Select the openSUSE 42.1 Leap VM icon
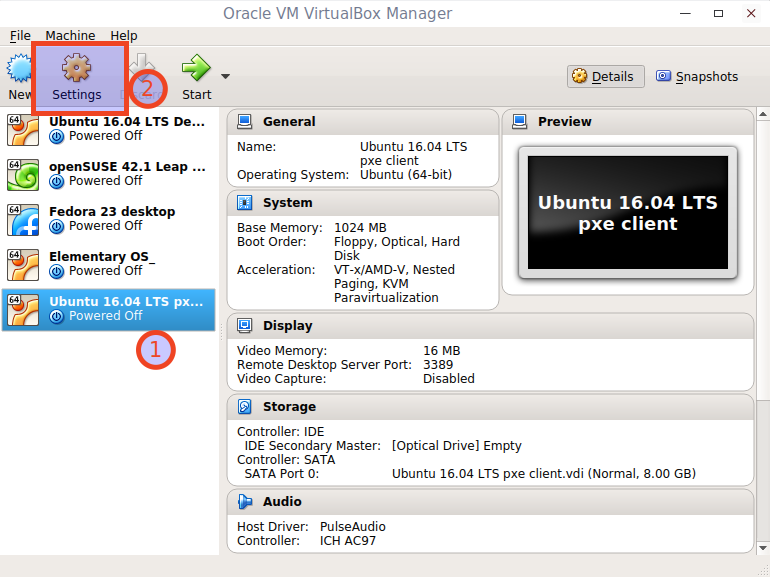Screen dimensions: 770x577 tap(23, 175)
